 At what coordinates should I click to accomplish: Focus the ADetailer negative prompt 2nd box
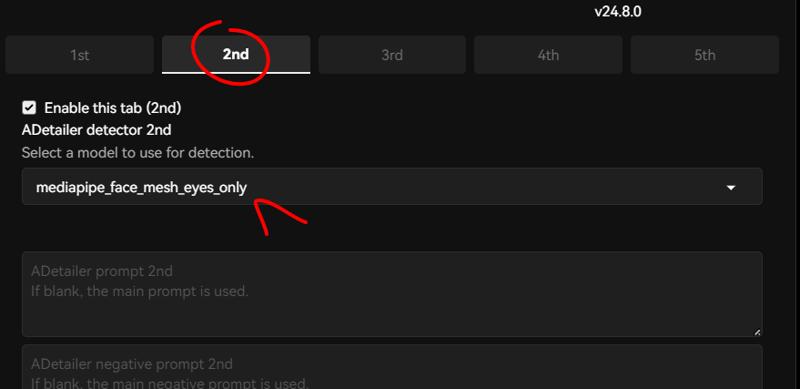(x=392, y=367)
